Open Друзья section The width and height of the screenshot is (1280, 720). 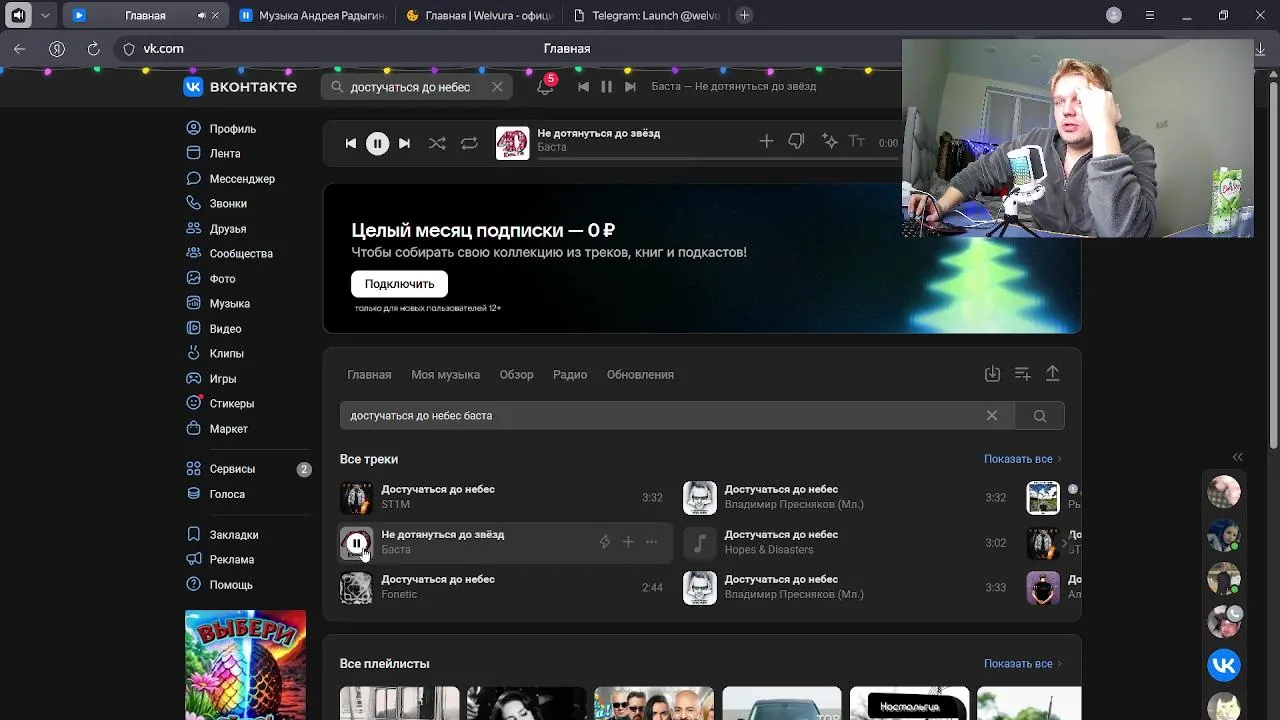click(x=216, y=229)
